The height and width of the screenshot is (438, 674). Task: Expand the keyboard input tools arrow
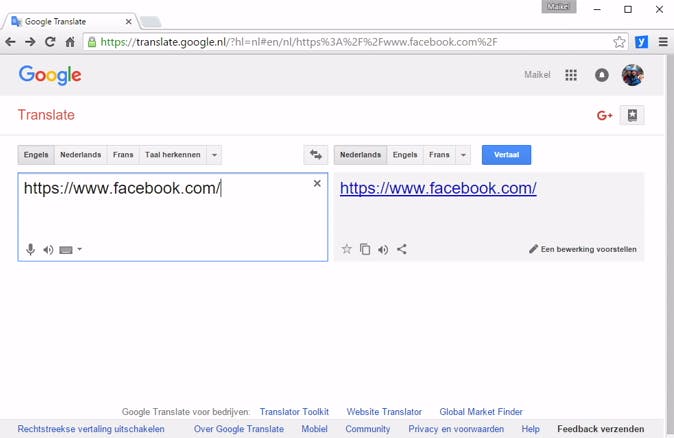click(80, 249)
